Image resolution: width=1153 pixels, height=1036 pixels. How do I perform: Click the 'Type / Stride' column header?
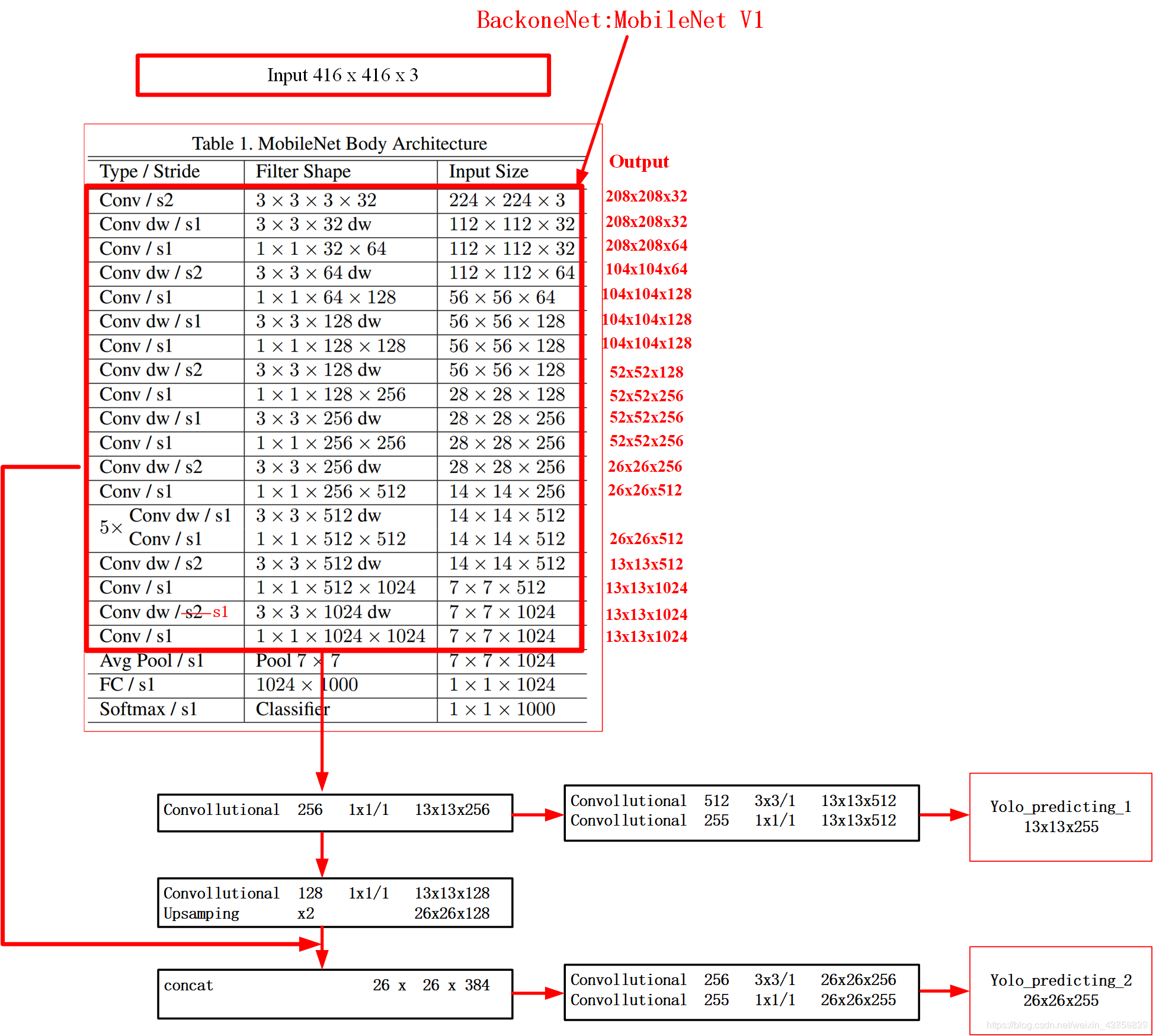[x=150, y=171]
